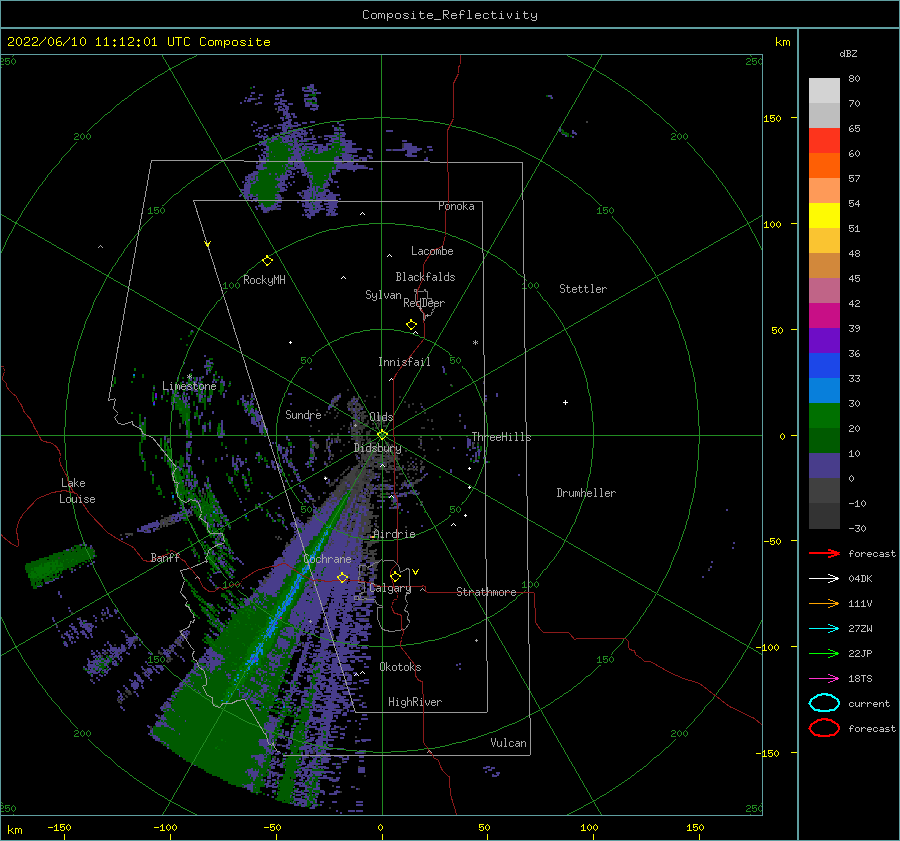Click the red forecast arrow legend icon
The width and height of the screenshot is (900, 841).
point(824,553)
